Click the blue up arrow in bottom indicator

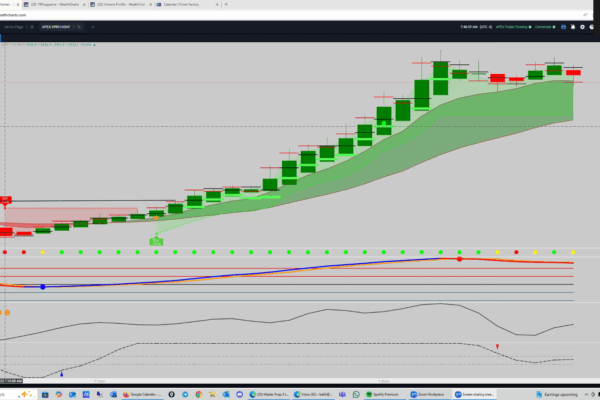[62, 374]
